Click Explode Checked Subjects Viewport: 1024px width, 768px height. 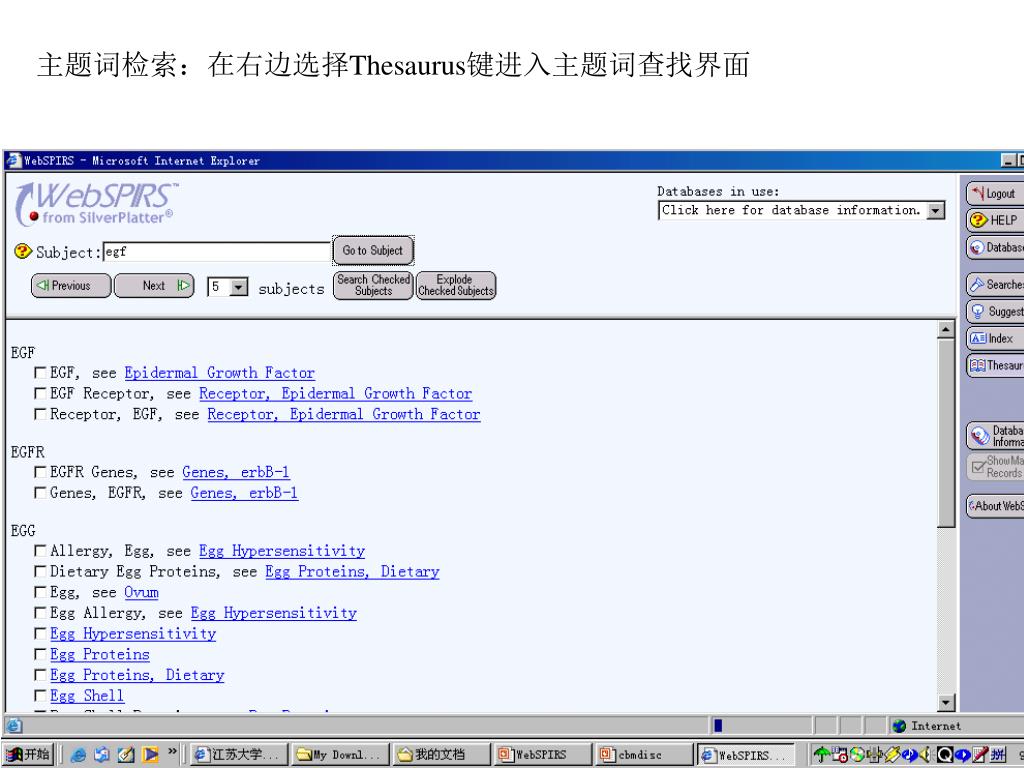pos(456,285)
